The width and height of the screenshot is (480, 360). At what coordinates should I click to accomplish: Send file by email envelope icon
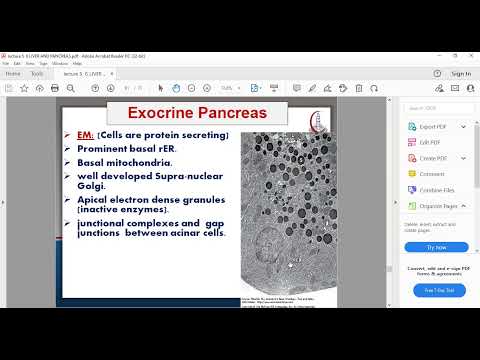[x=455, y=88]
